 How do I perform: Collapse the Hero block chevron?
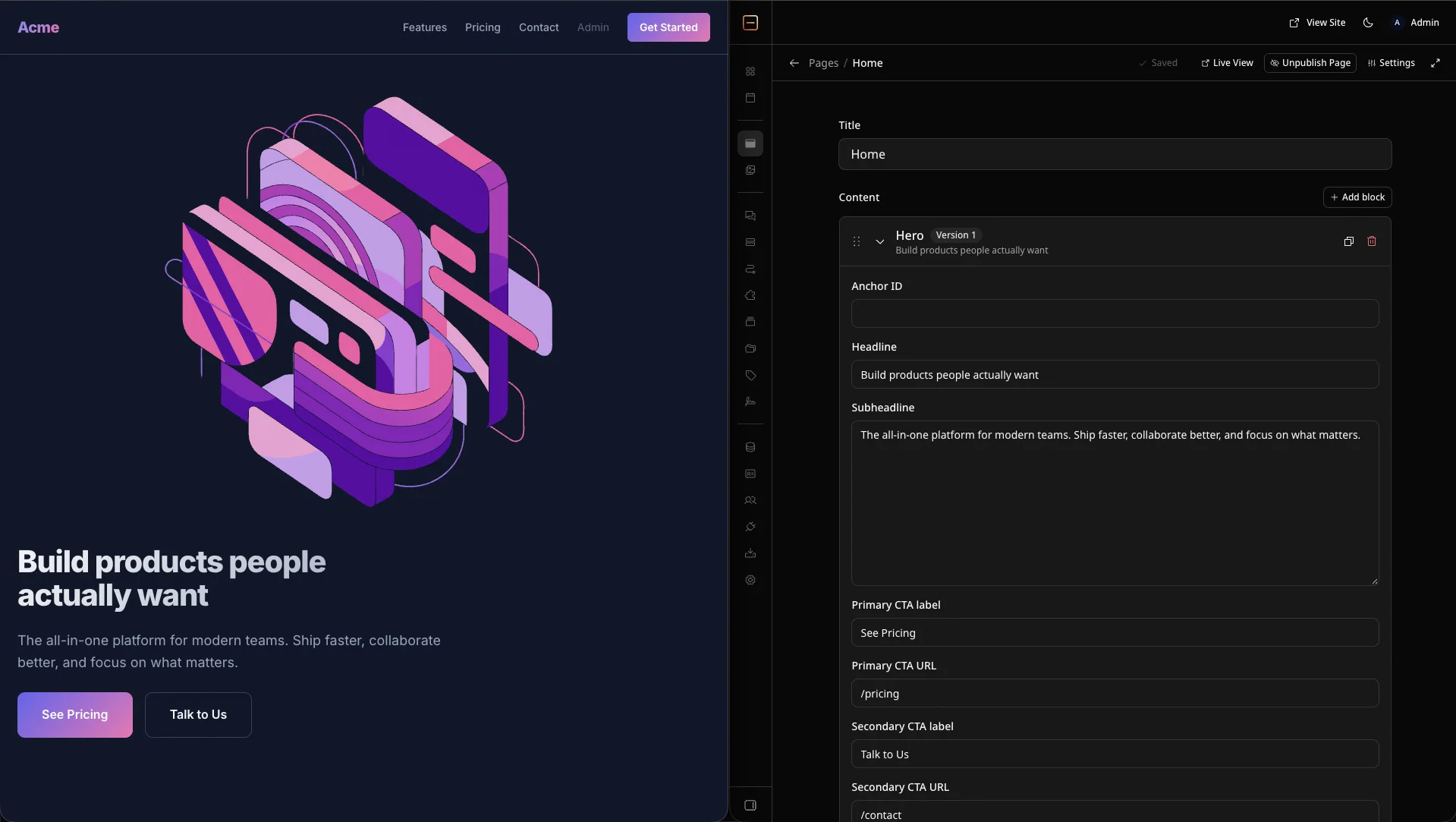click(880, 241)
